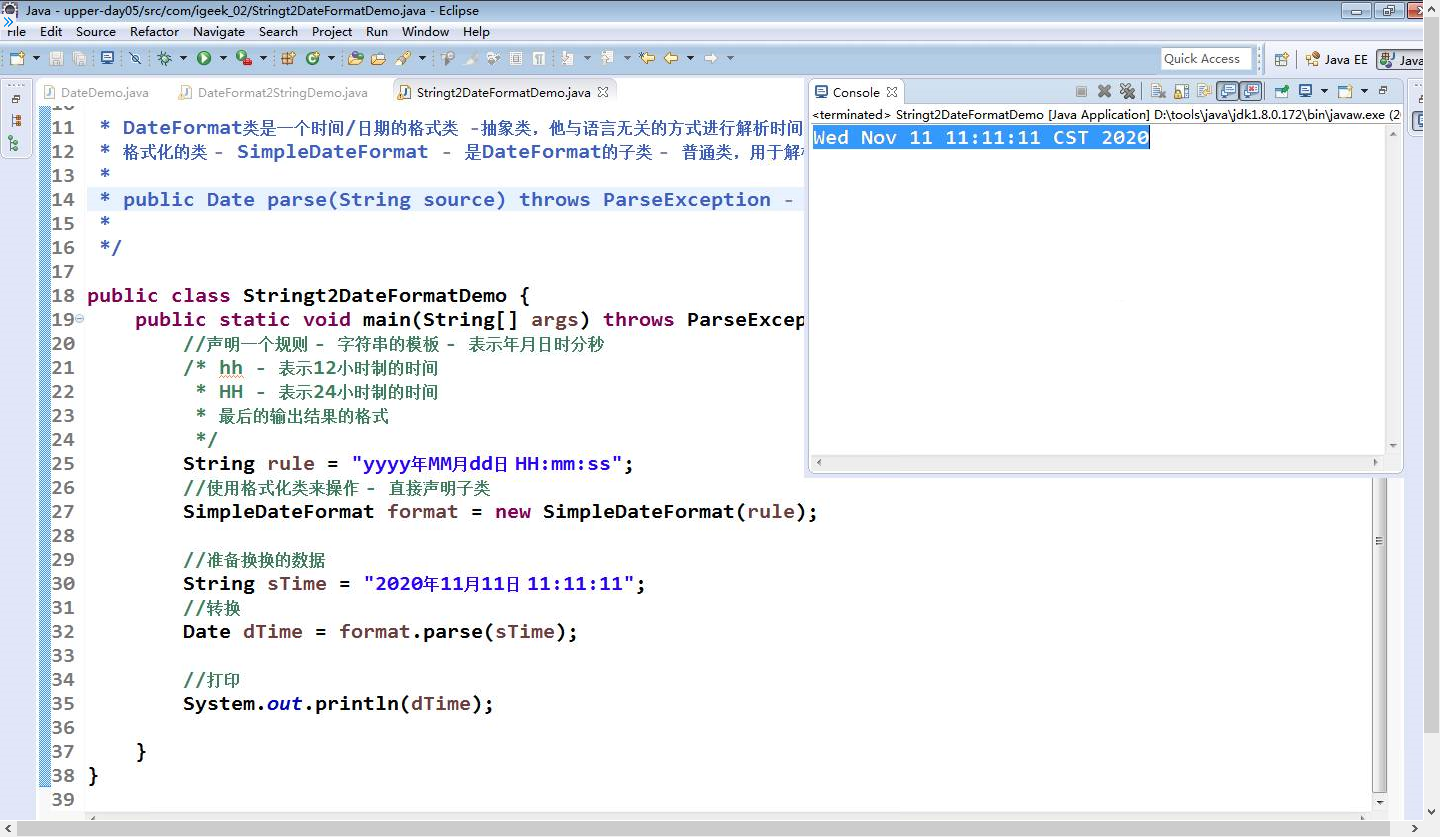Open the Search menu

(x=278, y=31)
